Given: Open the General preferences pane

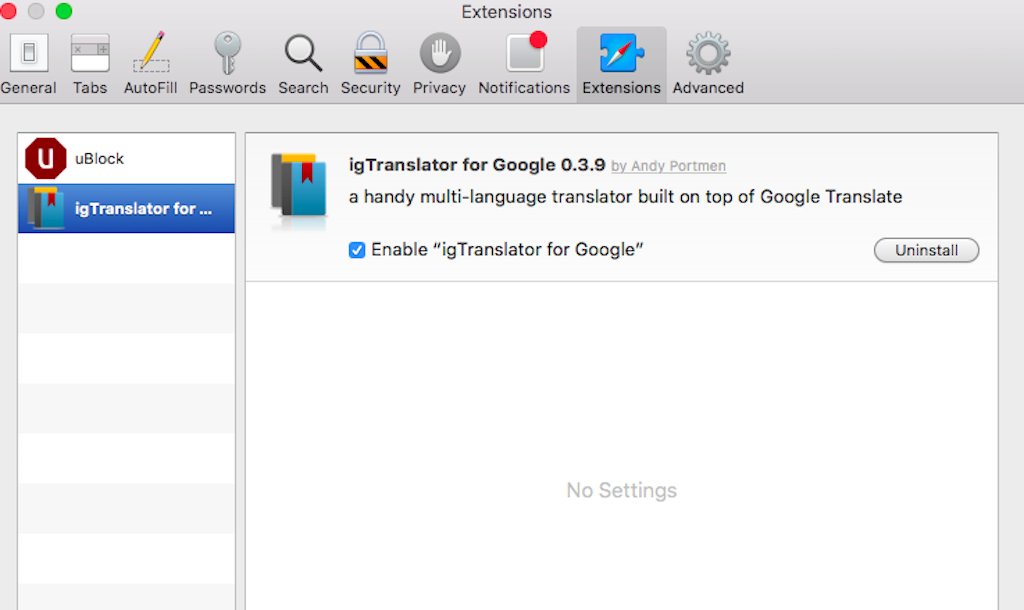Looking at the screenshot, I should pyautogui.click(x=28, y=64).
